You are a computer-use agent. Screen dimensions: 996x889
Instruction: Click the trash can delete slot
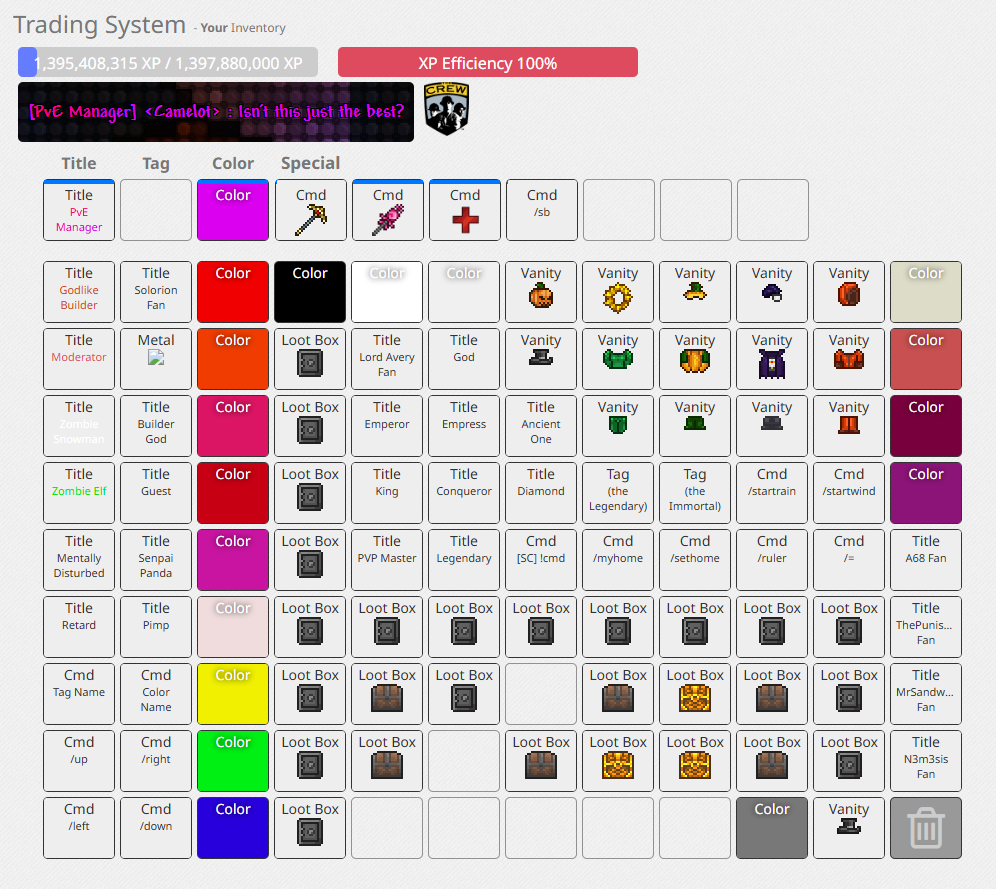926,828
